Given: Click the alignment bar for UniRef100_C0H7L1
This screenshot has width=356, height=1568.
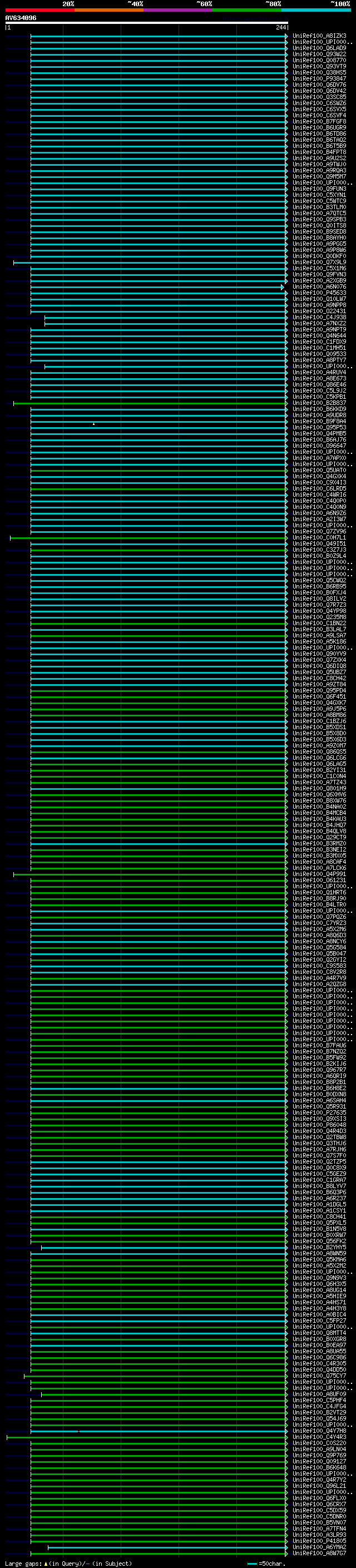Looking at the screenshot, I should pyautogui.click(x=149, y=537).
